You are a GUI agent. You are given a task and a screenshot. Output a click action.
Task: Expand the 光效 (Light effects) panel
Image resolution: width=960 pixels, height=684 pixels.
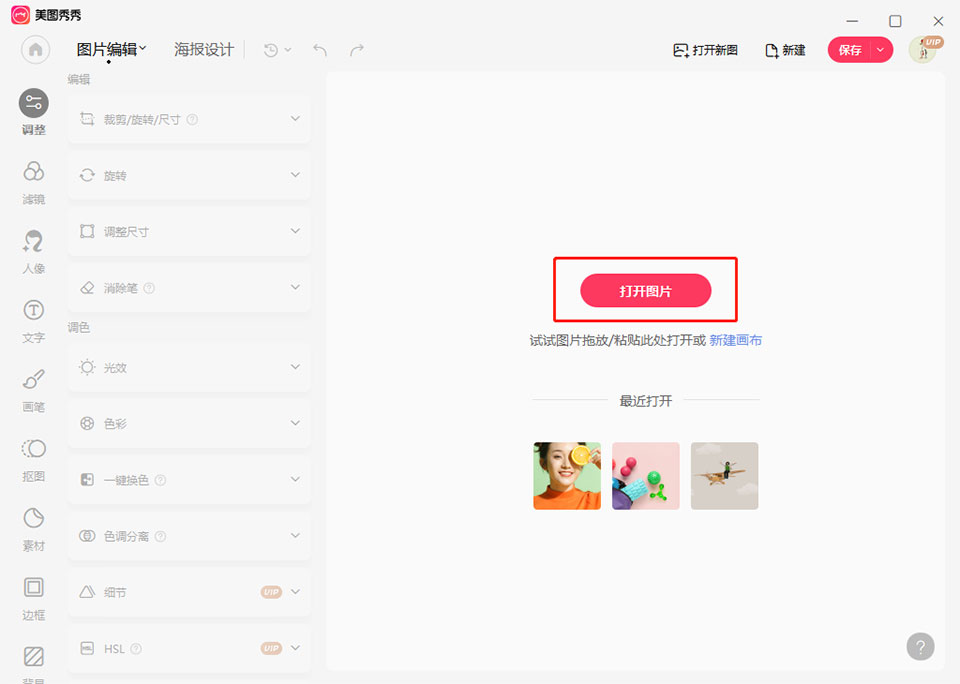[x=189, y=367]
